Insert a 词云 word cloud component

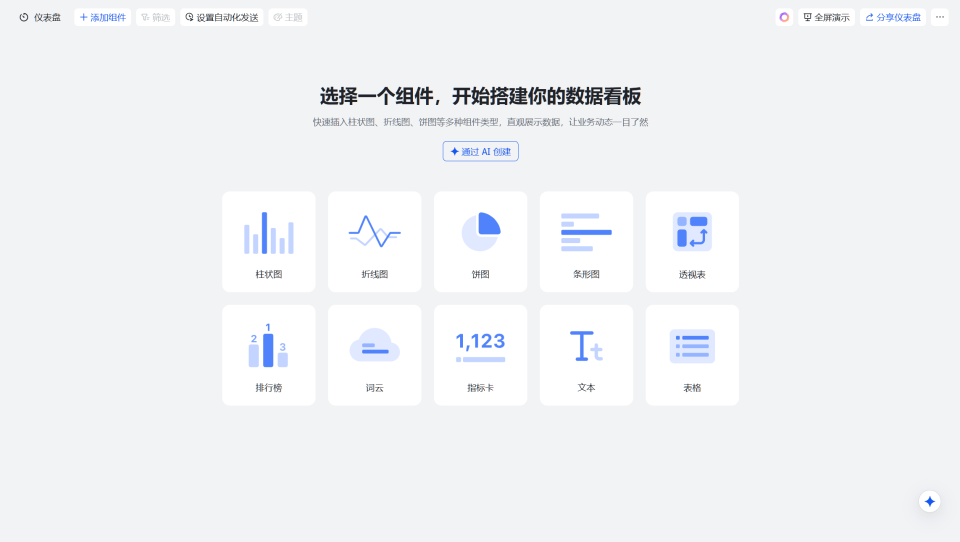pos(375,355)
